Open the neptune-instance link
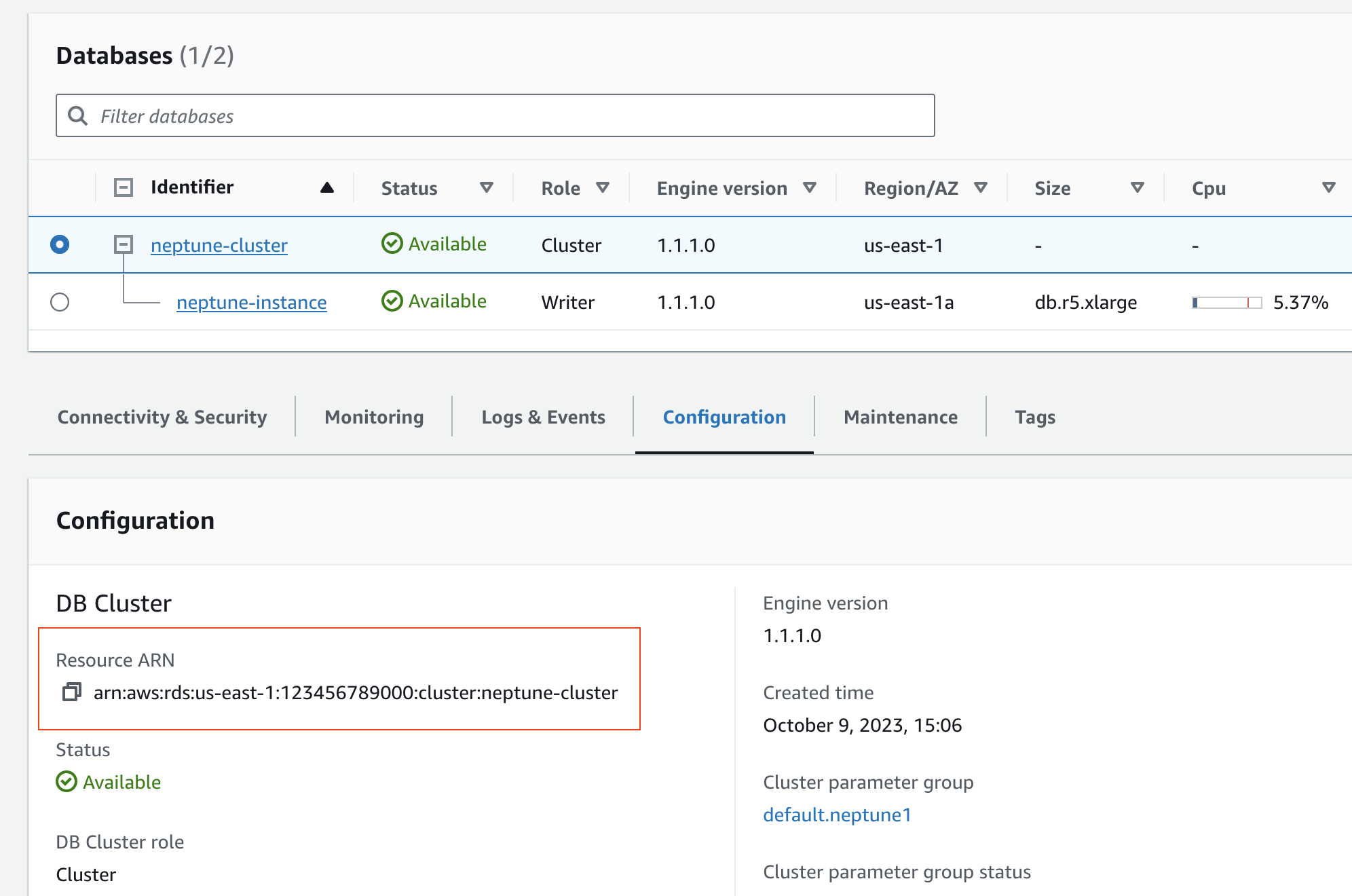The width and height of the screenshot is (1352, 896). coord(251,302)
